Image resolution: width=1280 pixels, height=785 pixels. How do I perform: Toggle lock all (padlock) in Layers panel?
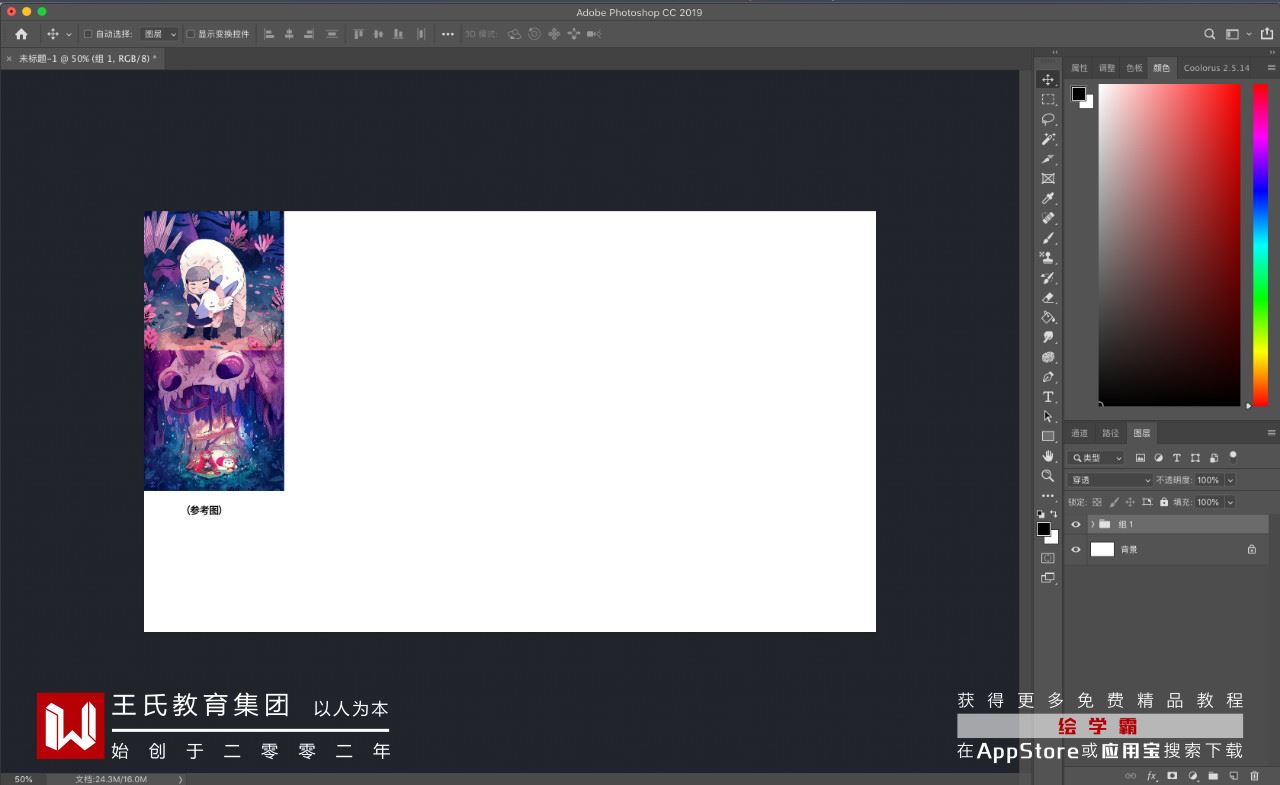(x=1164, y=502)
